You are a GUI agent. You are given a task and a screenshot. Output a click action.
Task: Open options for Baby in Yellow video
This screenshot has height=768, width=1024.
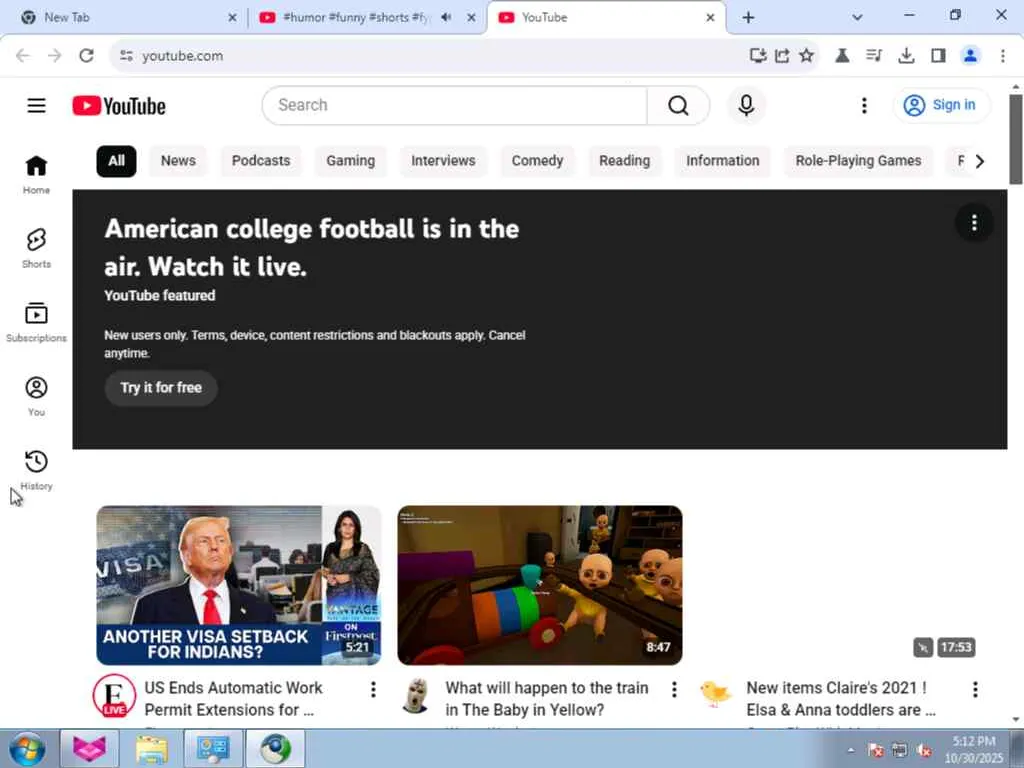tap(674, 689)
